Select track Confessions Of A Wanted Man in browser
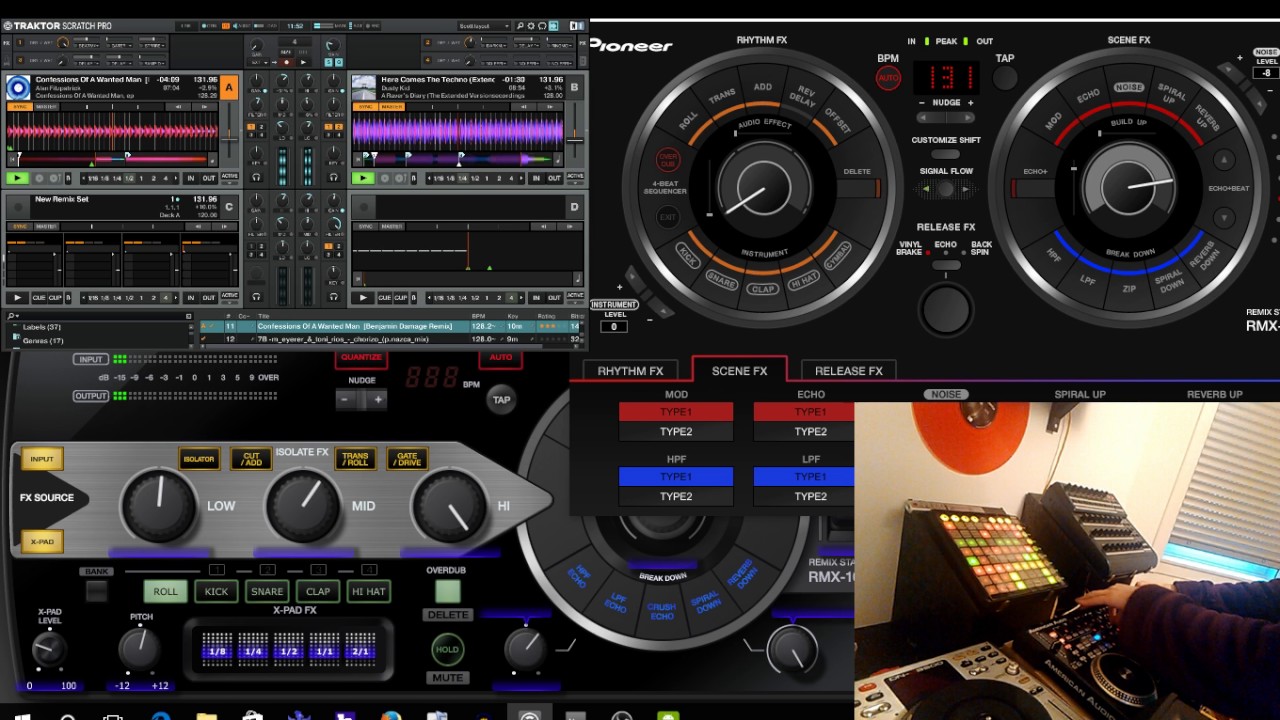Image resolution: width=1280 pixels, height=720 pixels. [355, 326]
